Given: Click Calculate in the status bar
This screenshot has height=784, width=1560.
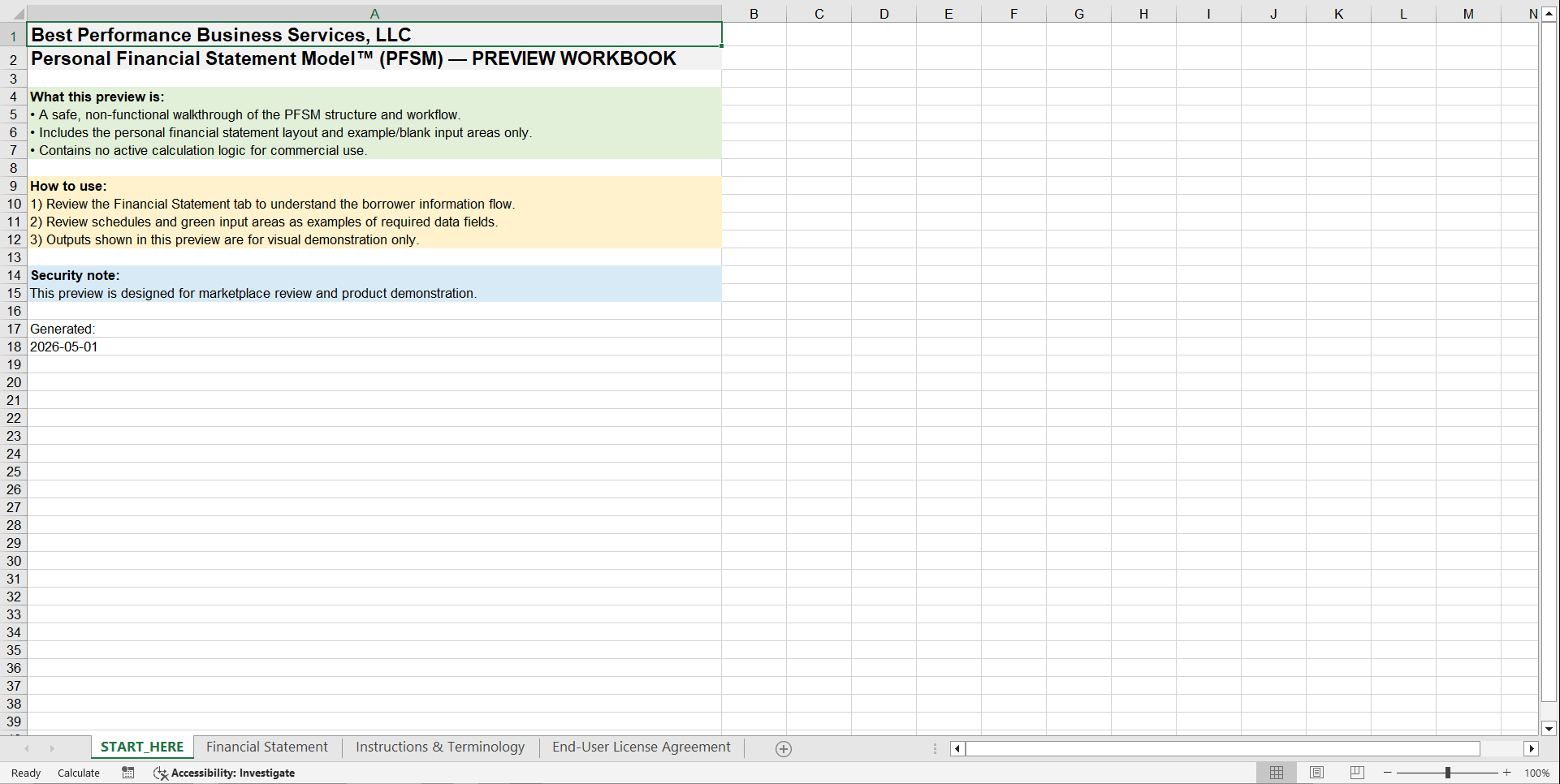Looking at the screenshot, I should point(79,773).
